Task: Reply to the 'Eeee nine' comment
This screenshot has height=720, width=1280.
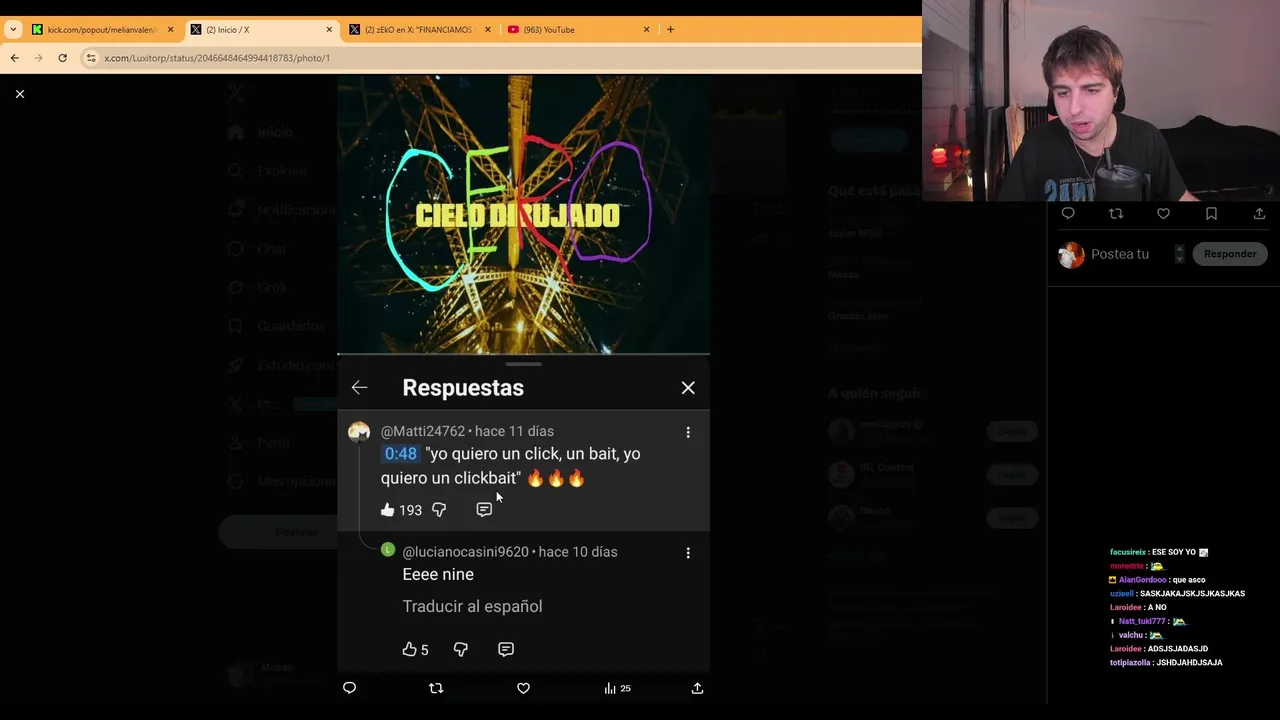Action: [506, 649]
